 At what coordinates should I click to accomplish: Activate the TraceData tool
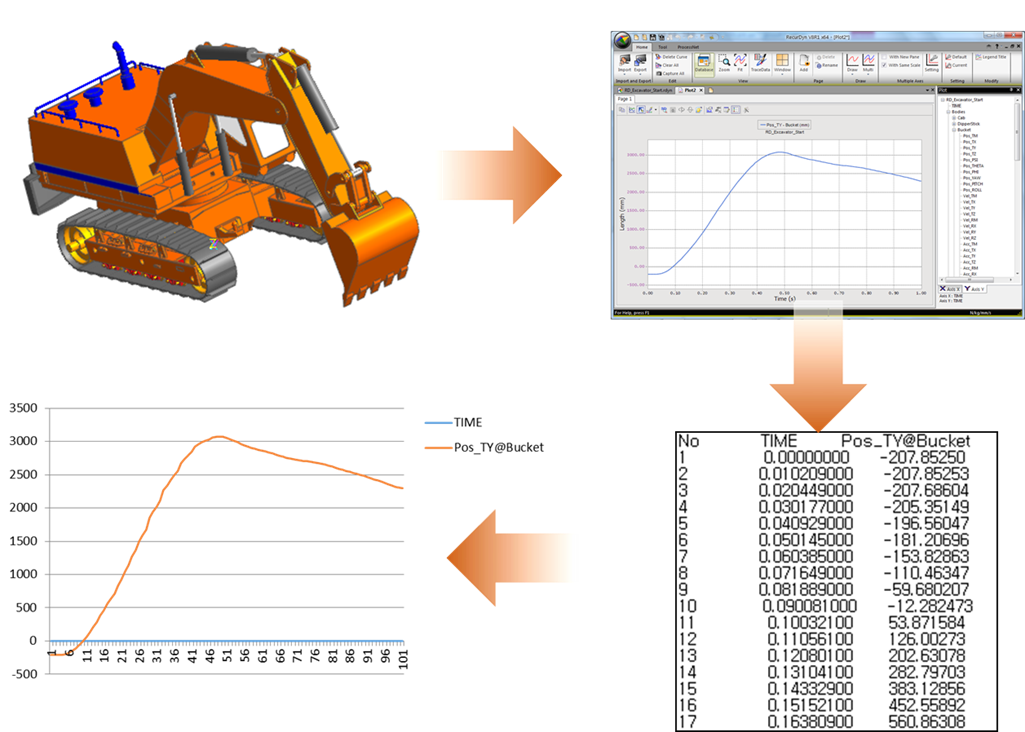(760, 63)
